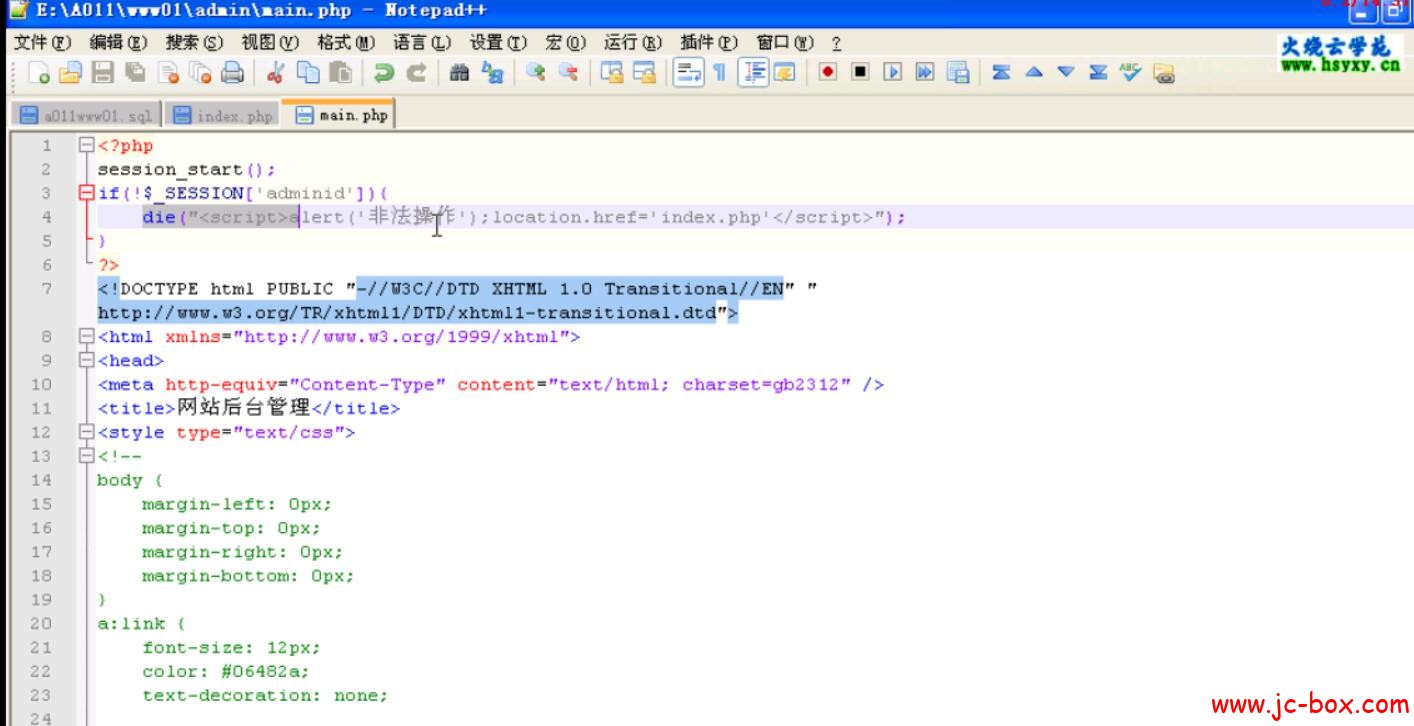Open the 格式(M) menu
Viewport: 1414px width, 726px height.
(x=346, y=43)
